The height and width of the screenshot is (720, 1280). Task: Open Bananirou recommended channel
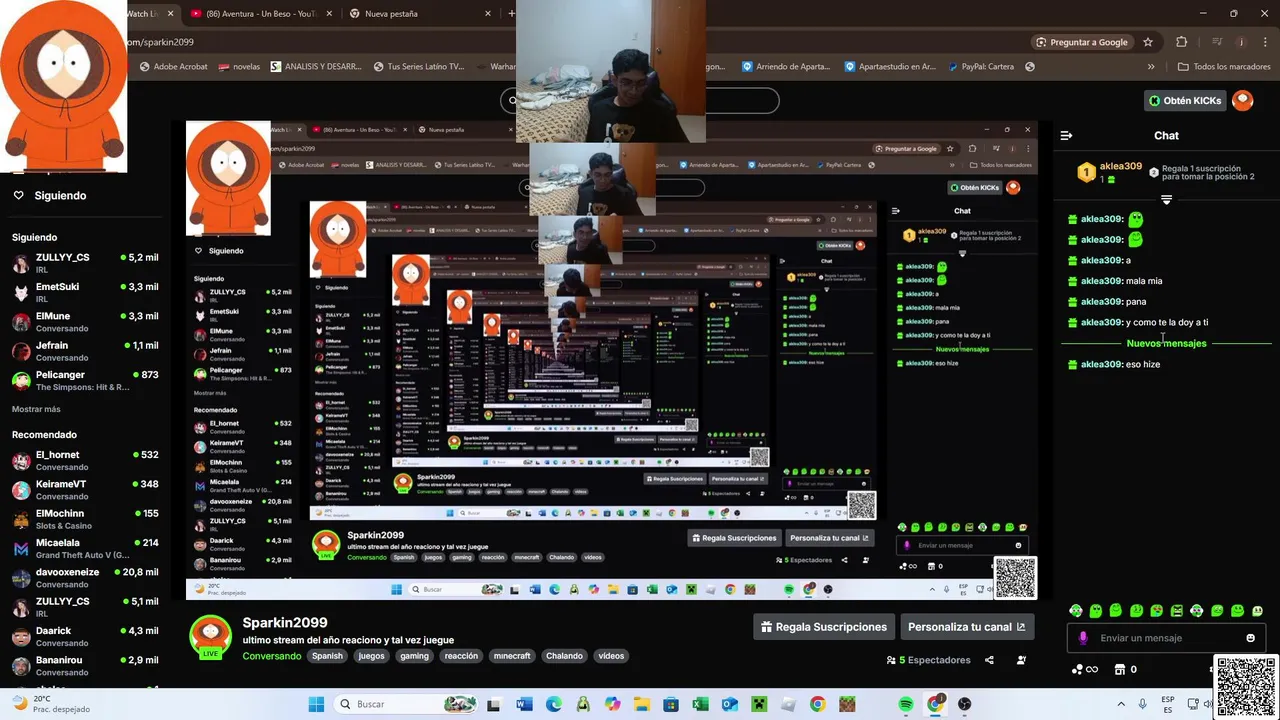[x=85, y=666]
